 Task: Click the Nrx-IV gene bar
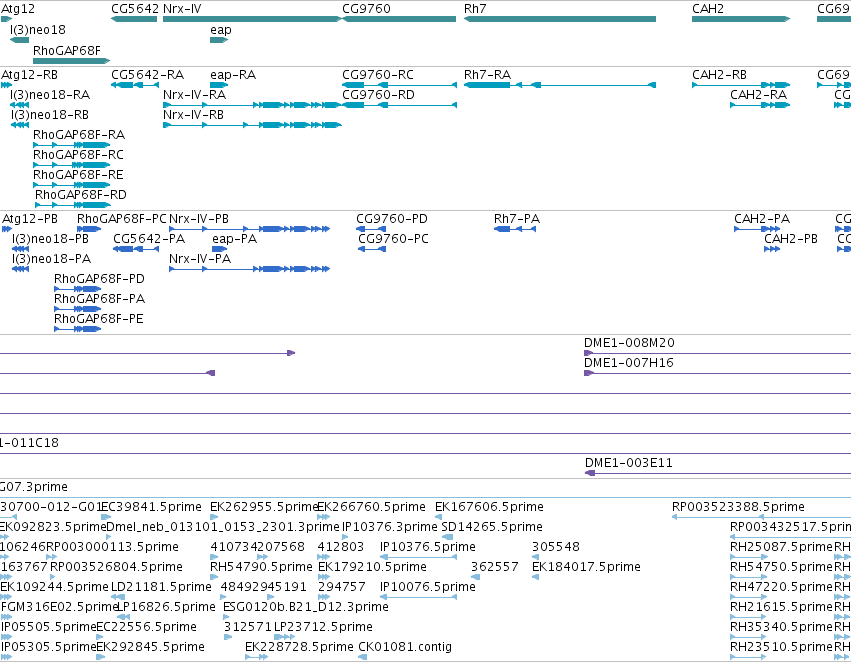252,19
